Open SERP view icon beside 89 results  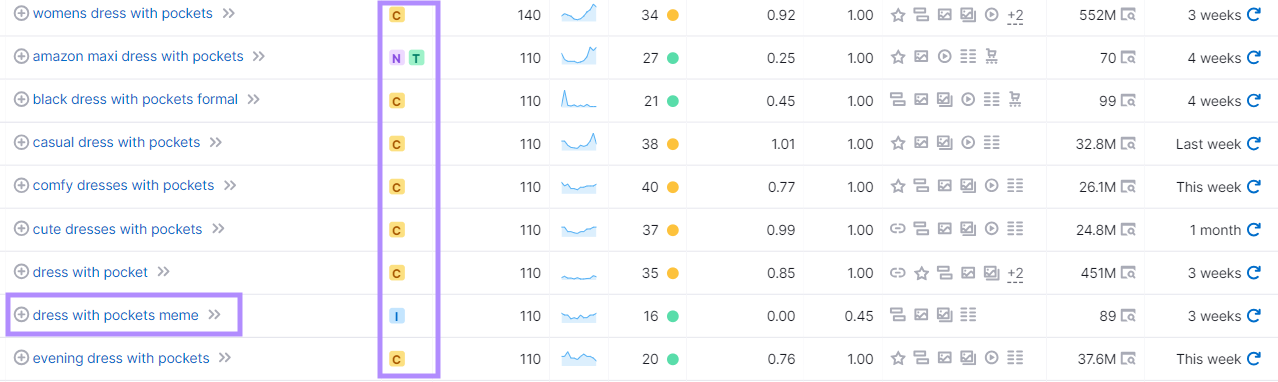coord(1128,316)
